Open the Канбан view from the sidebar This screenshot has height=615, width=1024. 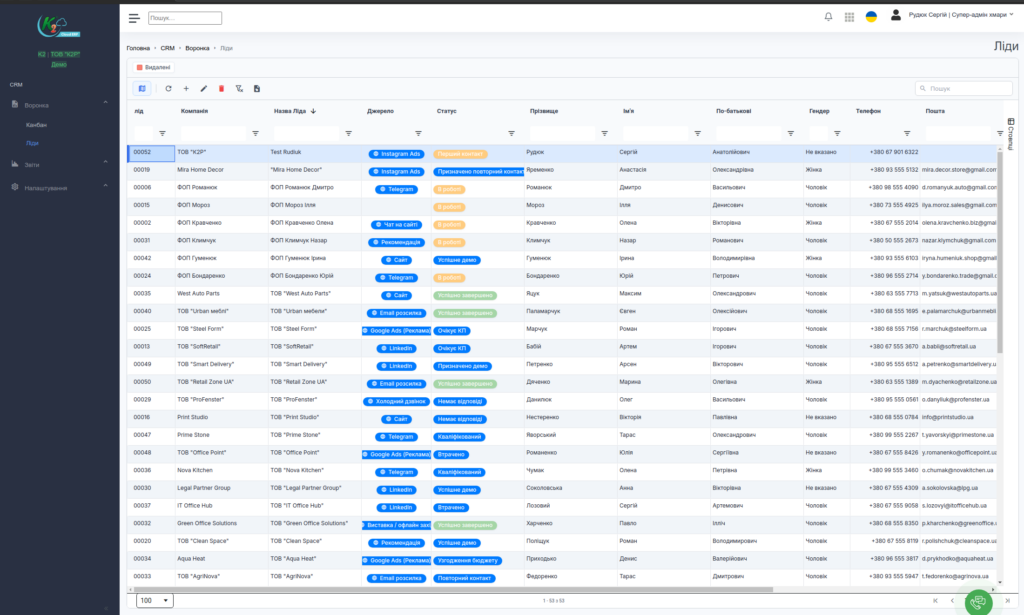point(36,125)
